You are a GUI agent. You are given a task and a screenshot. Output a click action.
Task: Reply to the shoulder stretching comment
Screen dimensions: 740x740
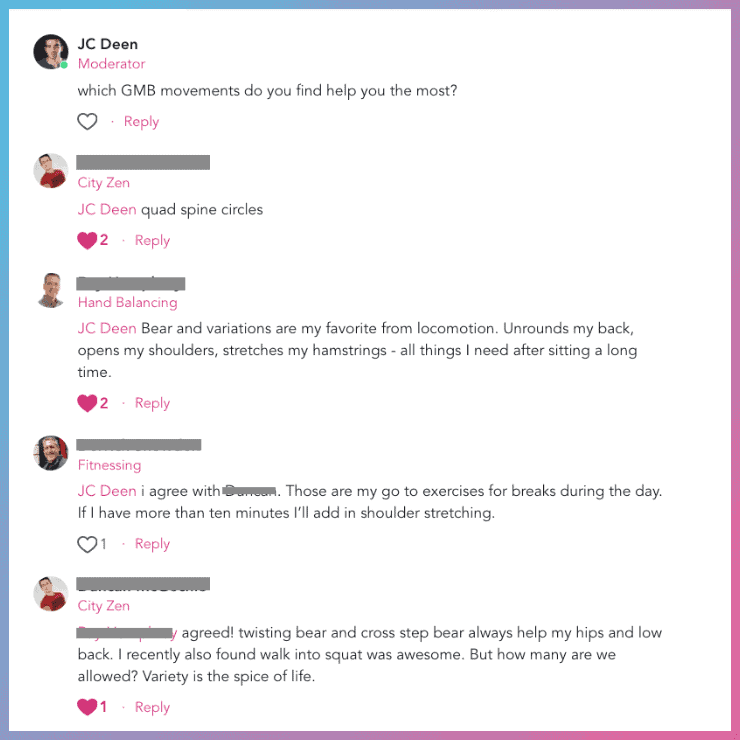pyautogui.click(x=152, y=544)
